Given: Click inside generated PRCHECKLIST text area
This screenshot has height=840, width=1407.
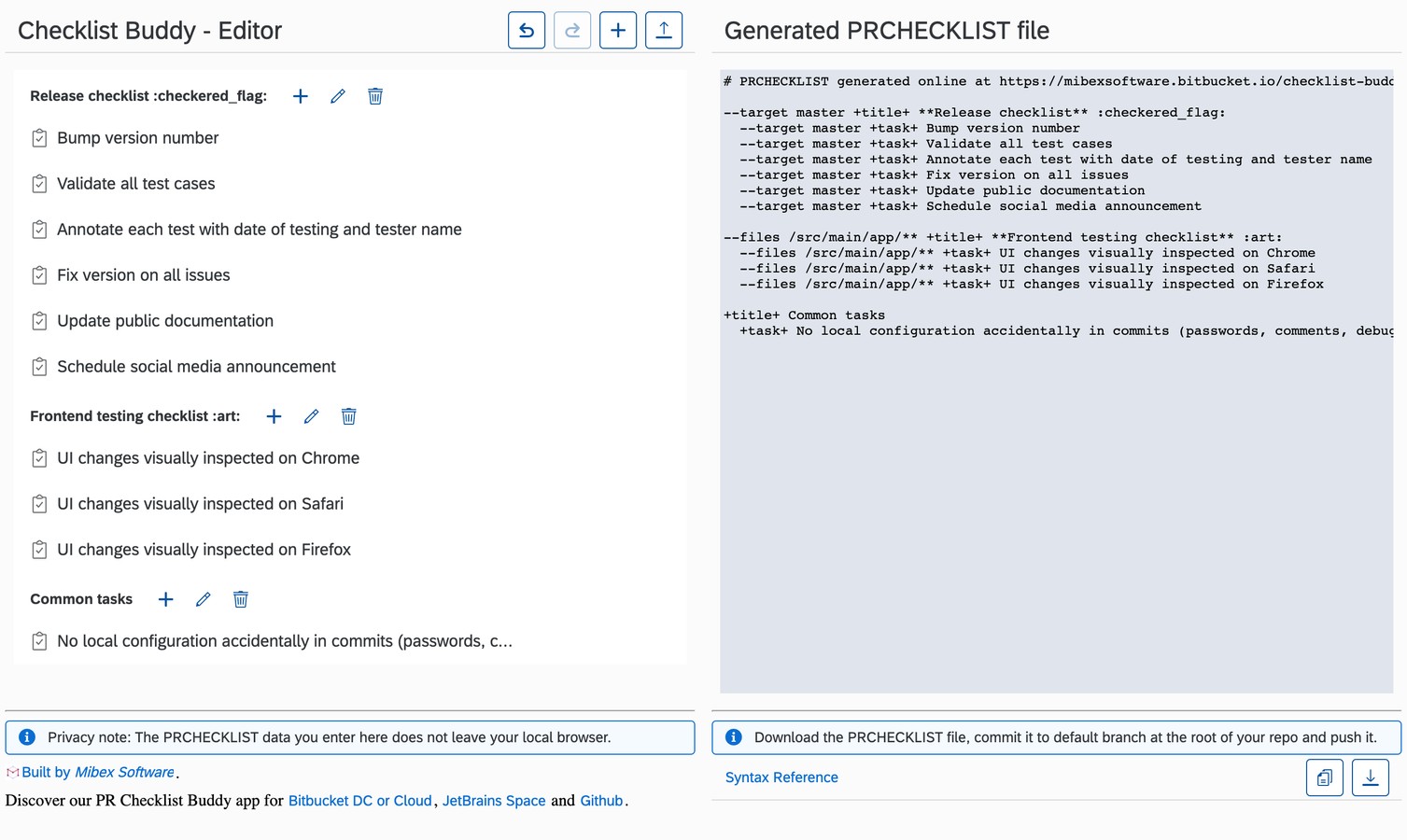Looking at the screenshot, I should coord(1056,382).
